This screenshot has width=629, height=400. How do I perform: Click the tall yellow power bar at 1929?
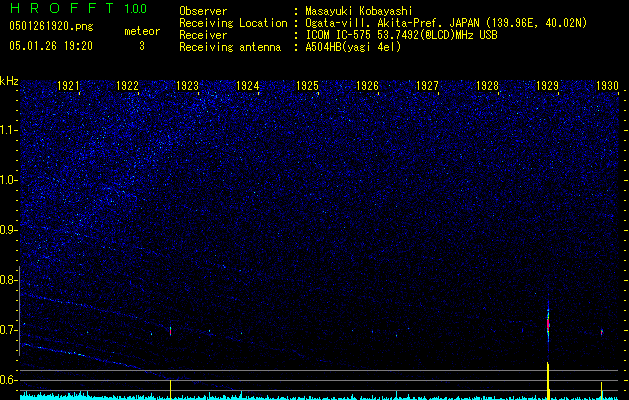pos(548,380)
